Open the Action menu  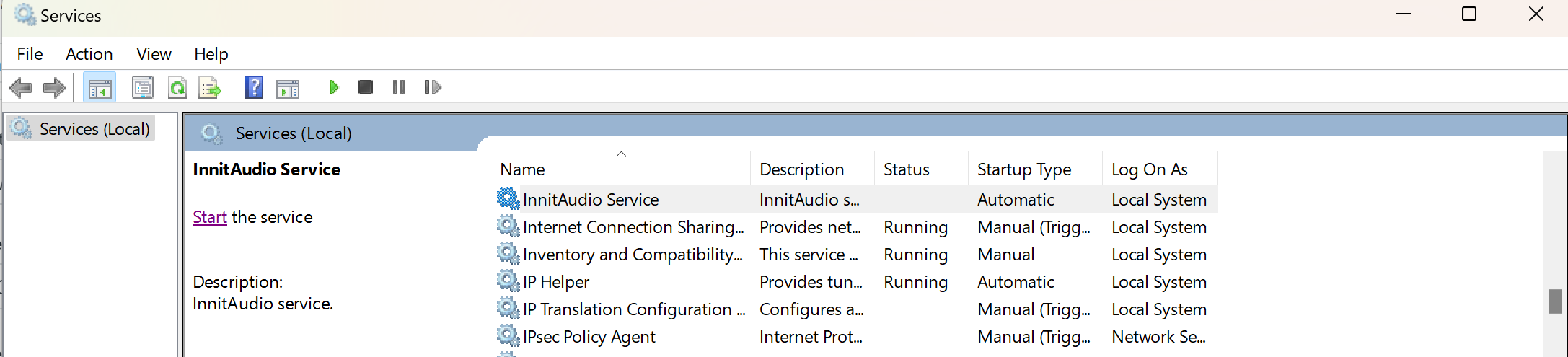pyautogui.click(x=89, y=54)
